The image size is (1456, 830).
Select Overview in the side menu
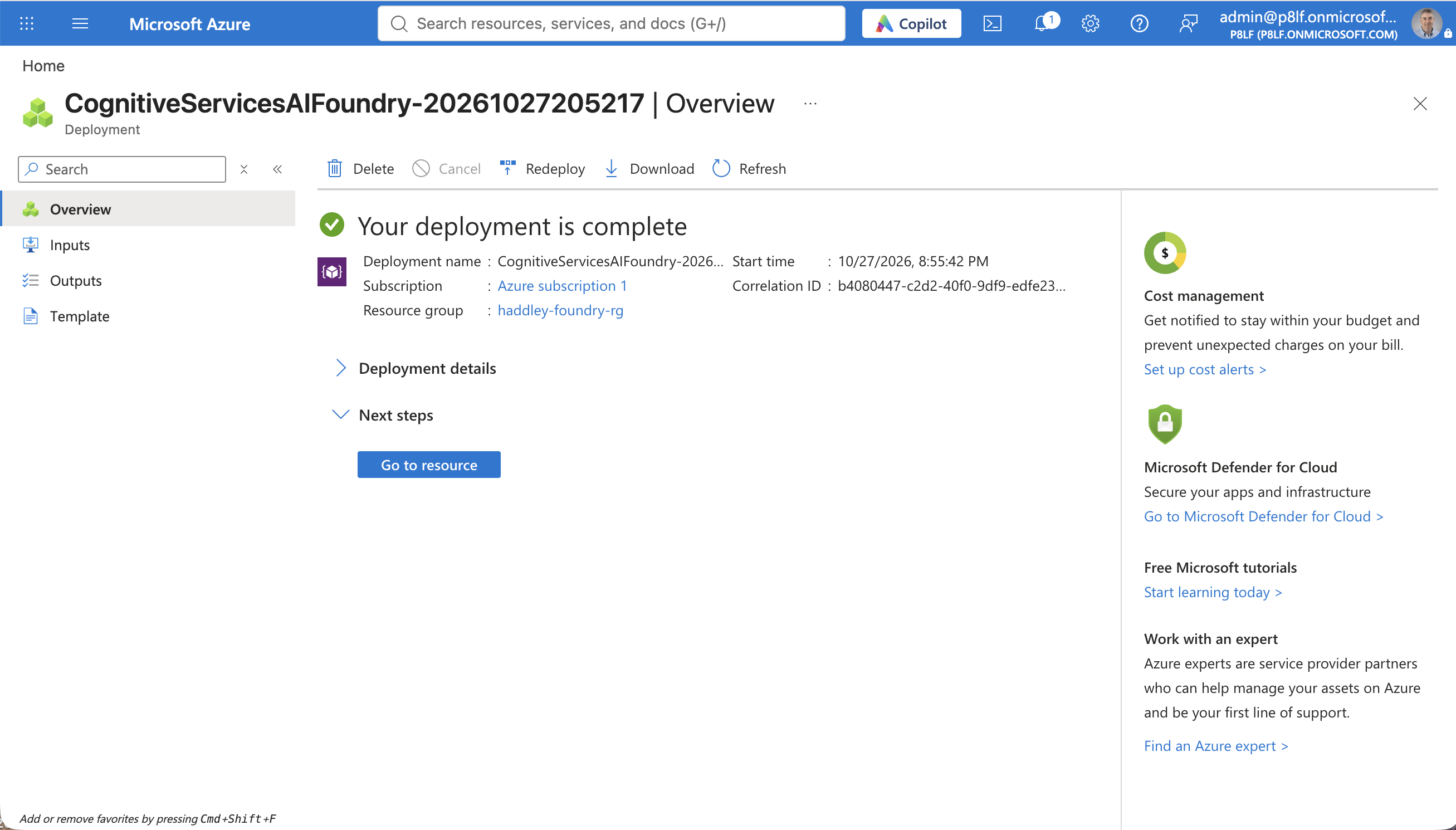tap(148, 209)
